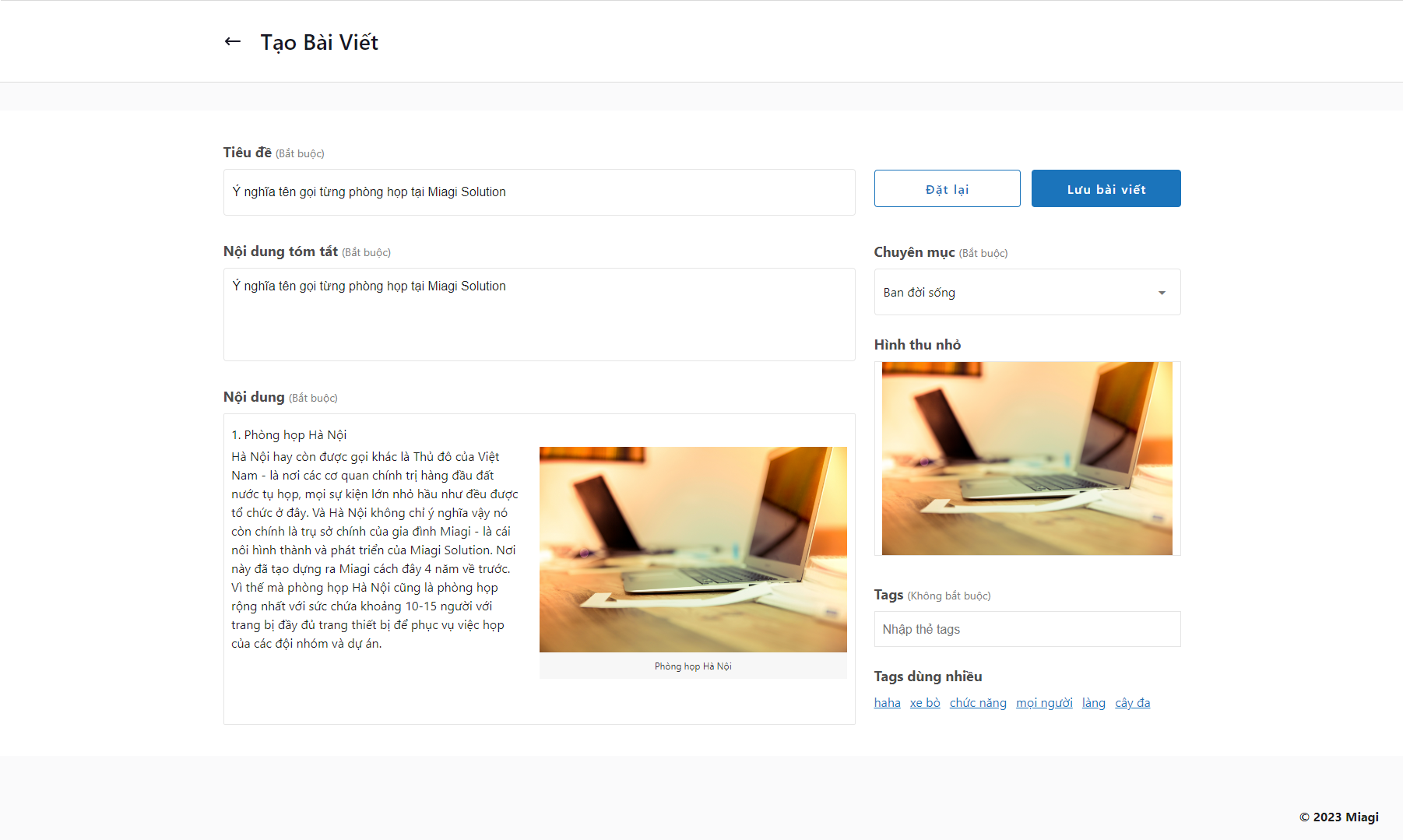Focus the Tiêu đề title input field
Viewport: 1403px width, 840px height.
(x=539, y=192)
